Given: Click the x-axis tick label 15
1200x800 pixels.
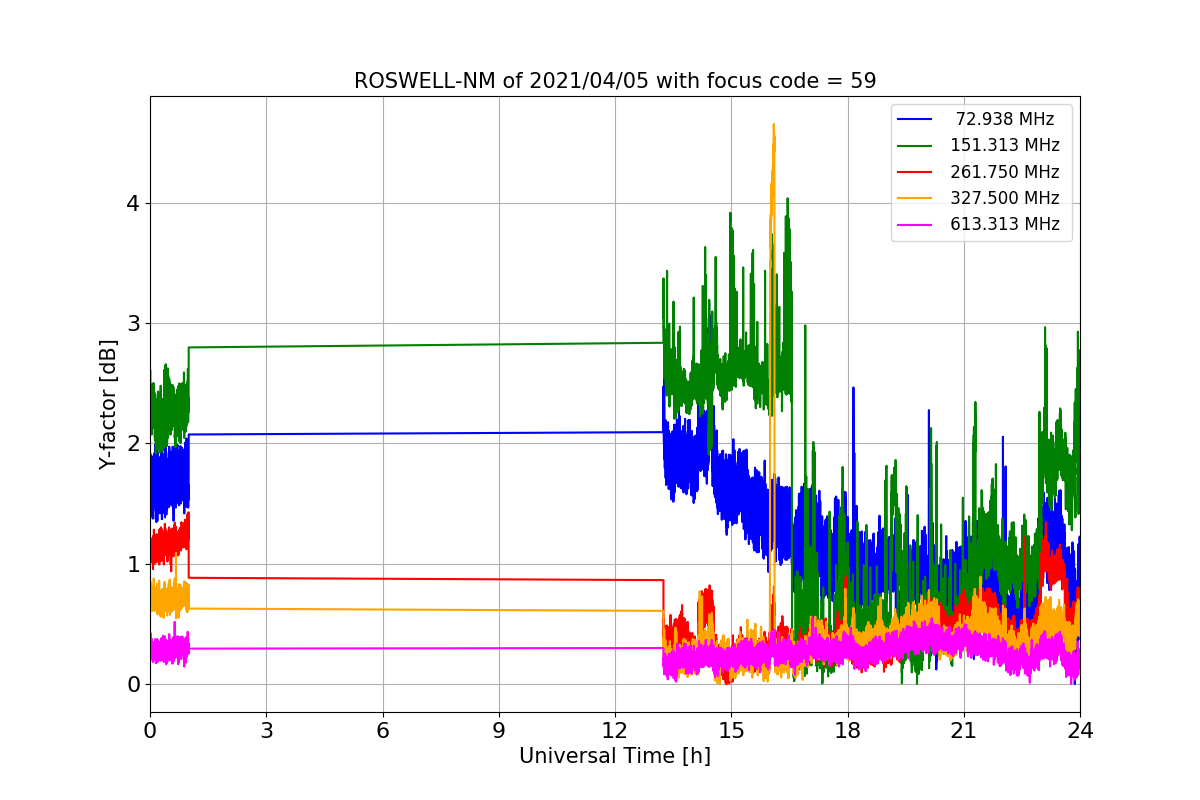Looking at the screenshot, I should point(731,730).
